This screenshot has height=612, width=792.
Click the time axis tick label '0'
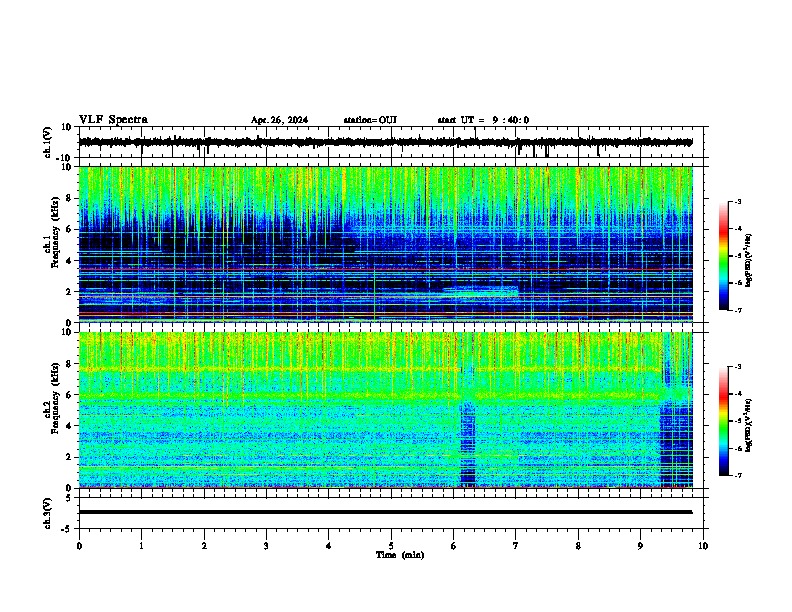[79, 546]
